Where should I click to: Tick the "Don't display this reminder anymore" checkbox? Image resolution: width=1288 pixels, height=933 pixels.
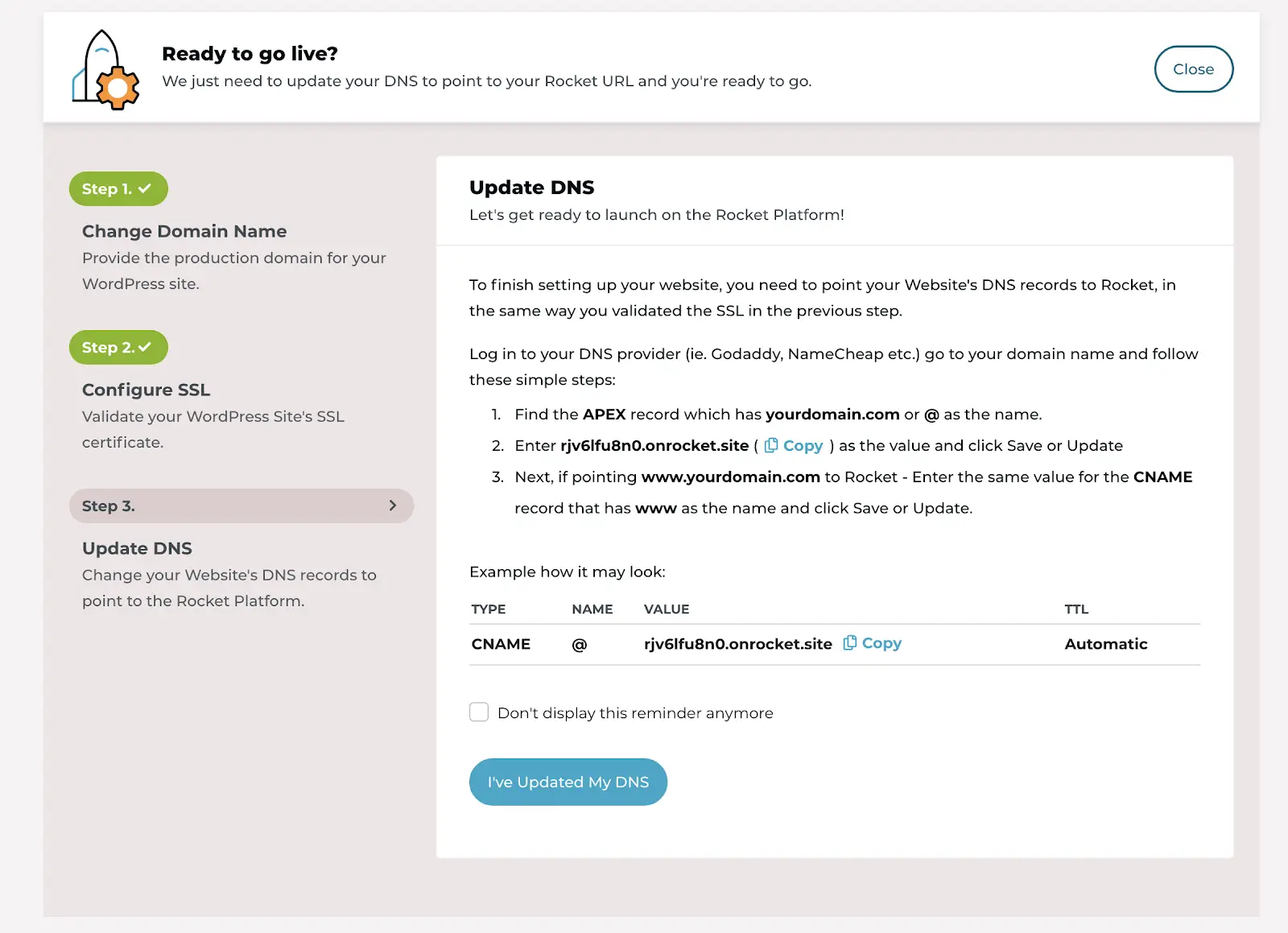pos(479,712)
